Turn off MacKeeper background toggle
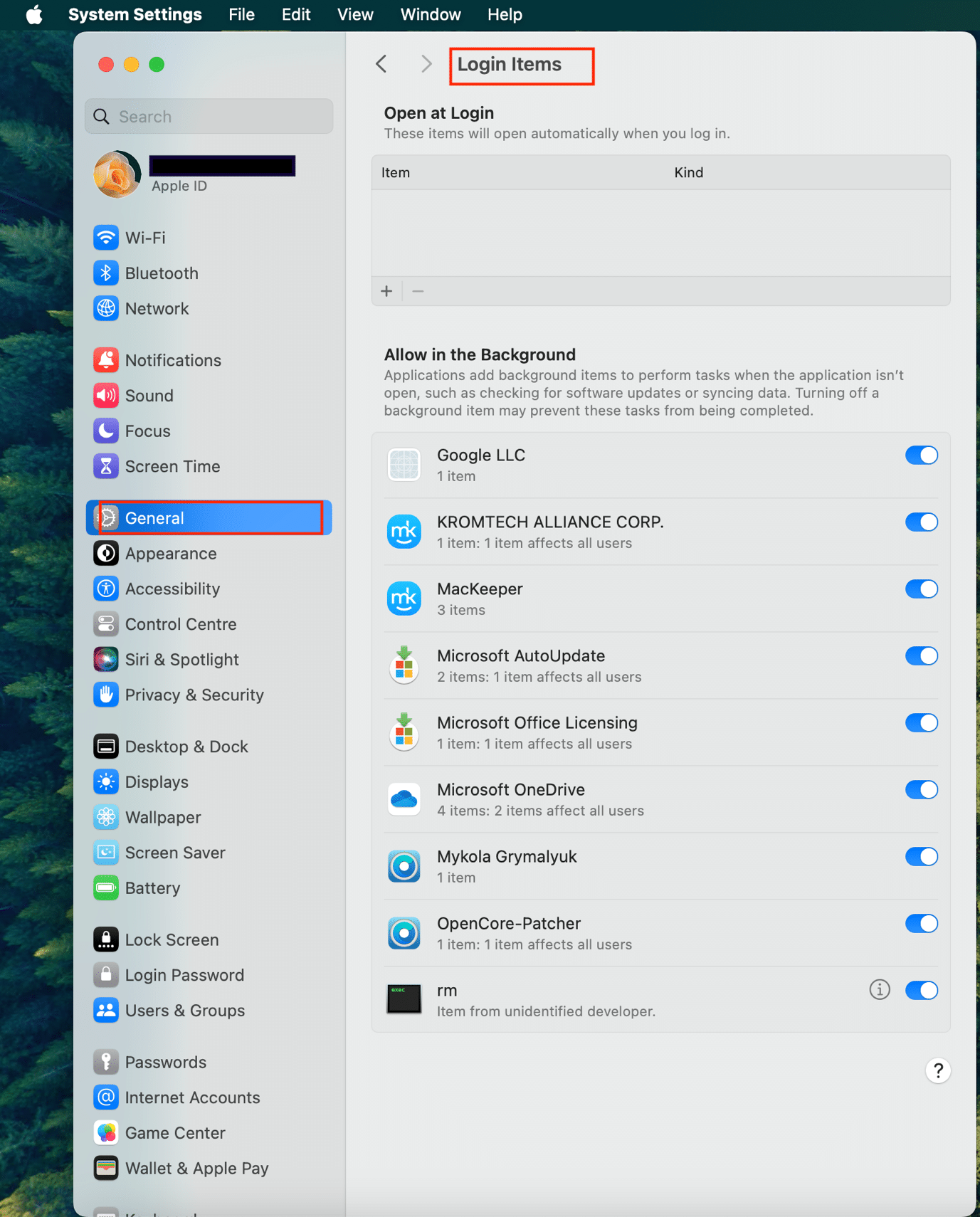Viewport: 980px width, 1217px height. tap(921, 589)
